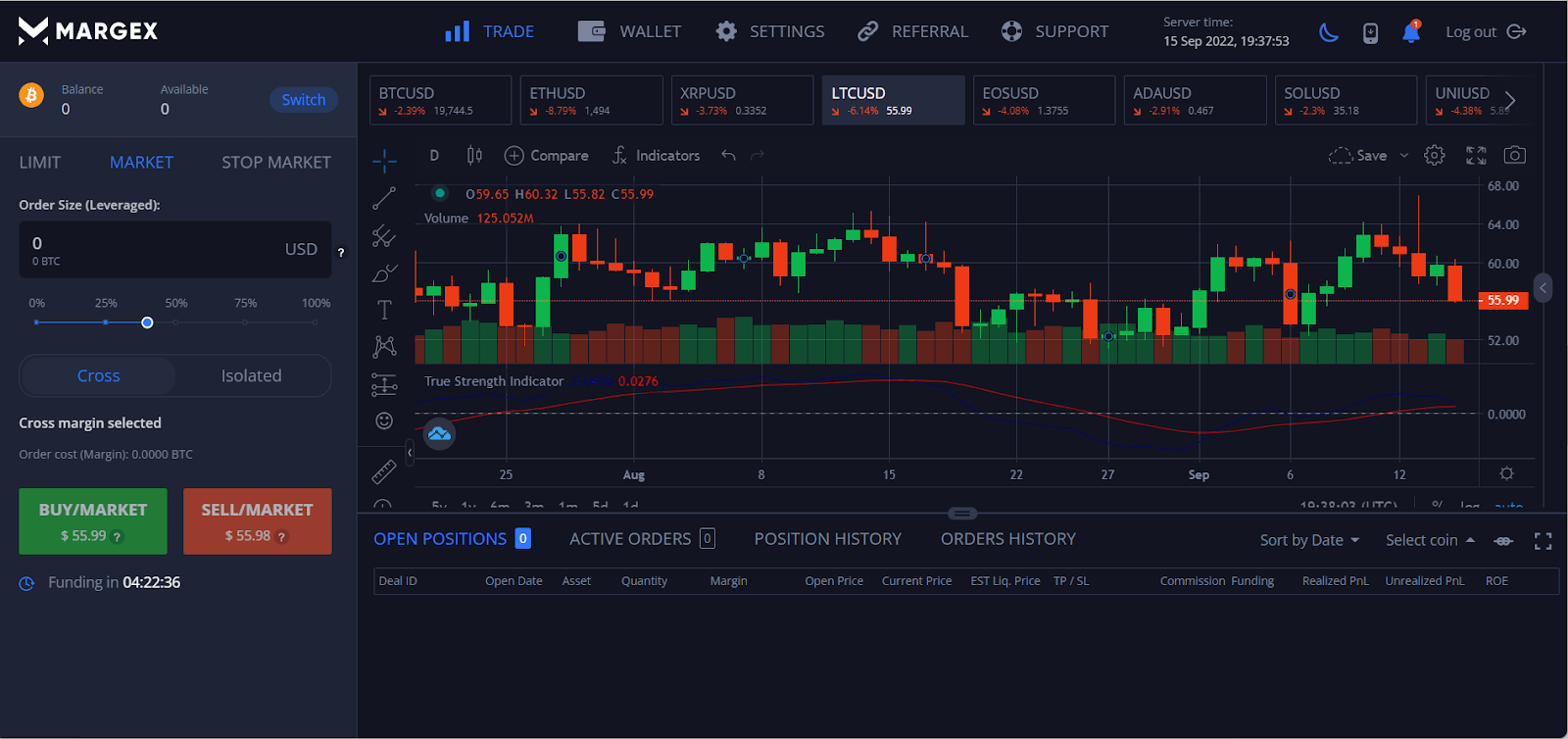Click the help icon beside Order Size USD
The width and height of the screenshot is (1568, 739).
tap(341, 252)
